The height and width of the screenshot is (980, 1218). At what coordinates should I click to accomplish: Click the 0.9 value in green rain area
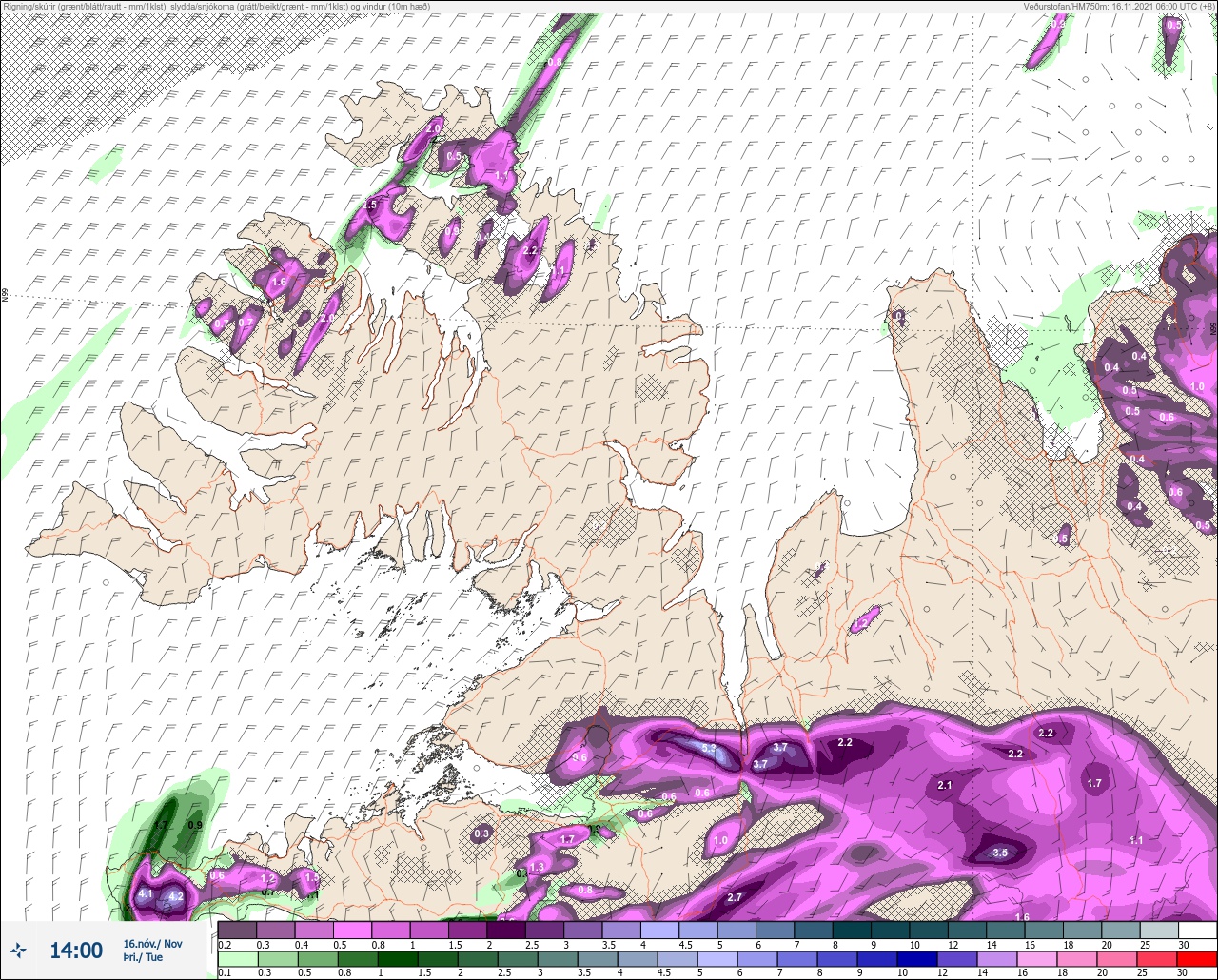tap(195, 825)
